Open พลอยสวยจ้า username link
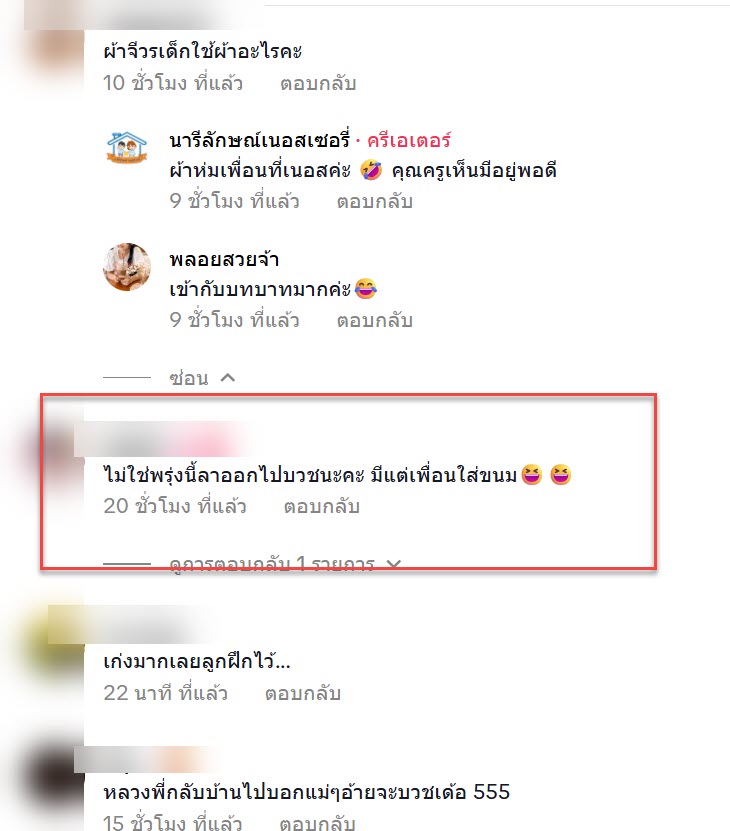Viewport: 730px width, 831px height. (224, 260)
